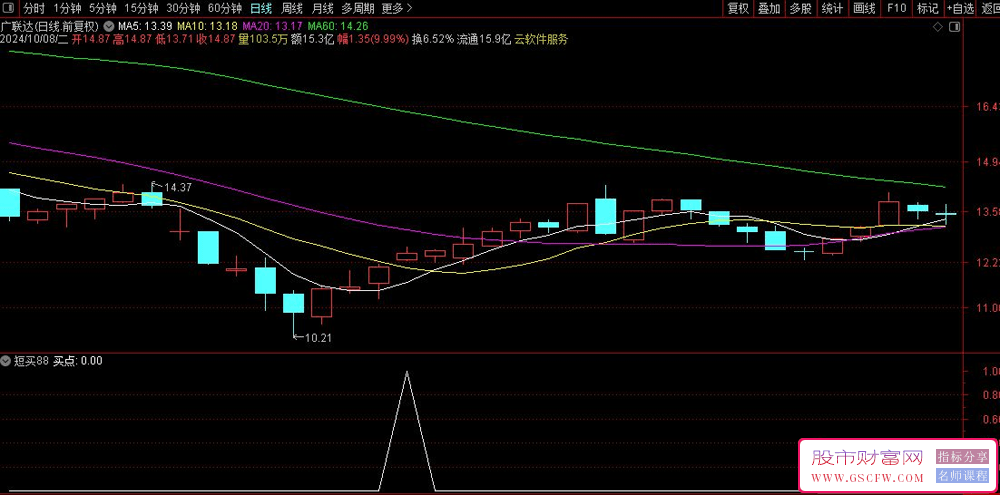
Task: Open the 画线 drawing tools
Action: [864, 8]
